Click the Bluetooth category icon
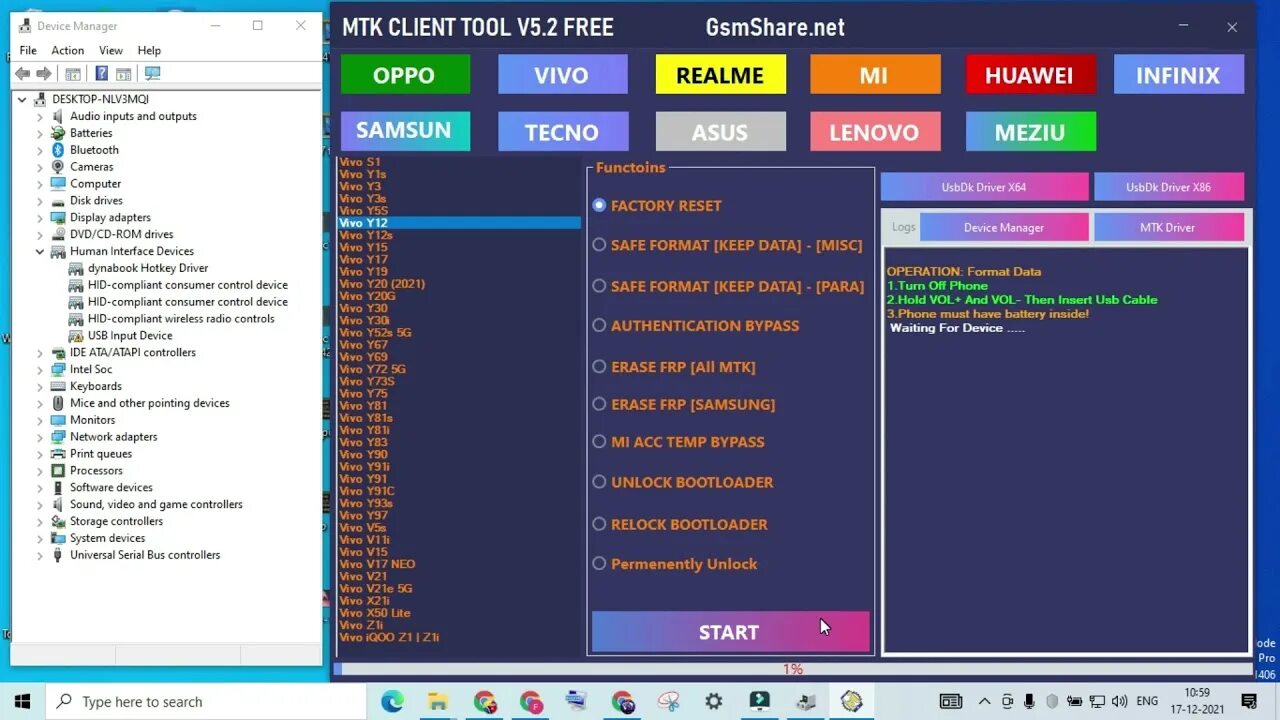The height and width of the screenshot is (720, 1280). [58, 150]
